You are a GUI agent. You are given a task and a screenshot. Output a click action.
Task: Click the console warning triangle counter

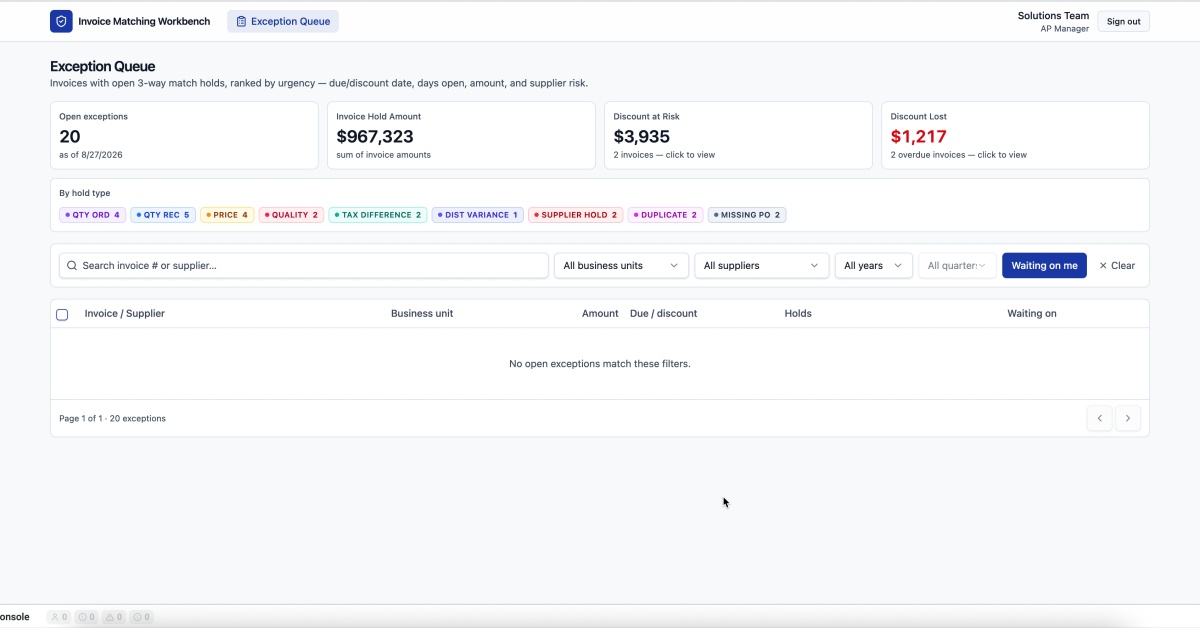pos(115,617)
